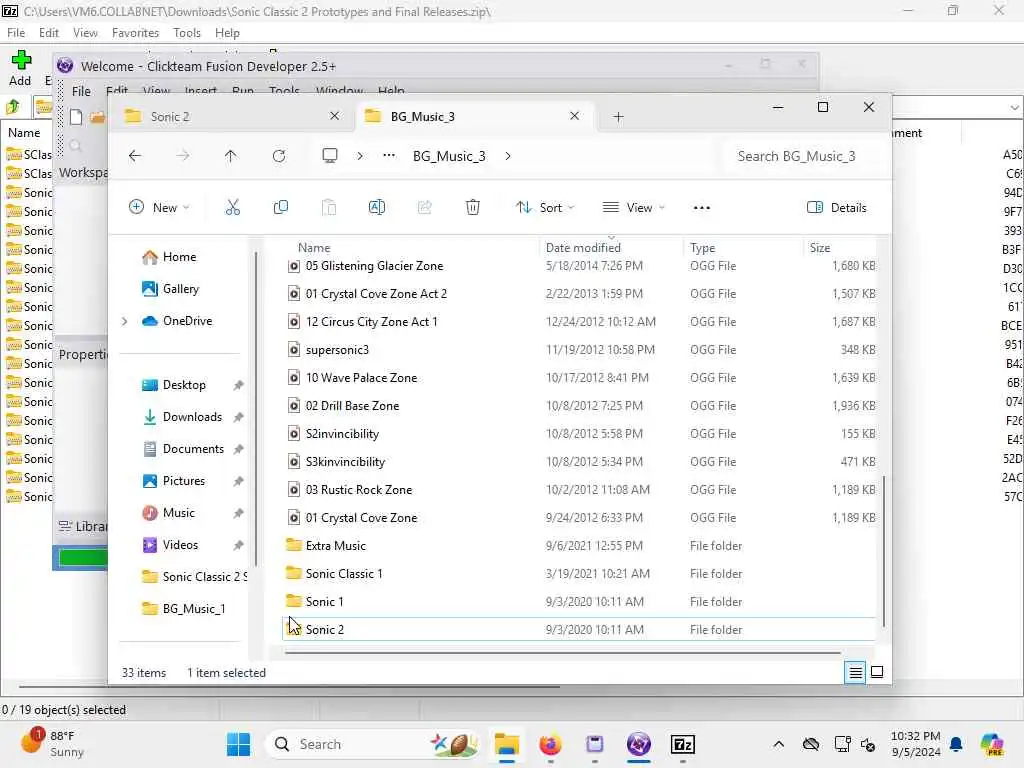Image resolution: width=1024 pixels, height=768 pixels.
Task: Expand chevron after This PC icon
Action: pyautogui.click(x=360, y=156)
